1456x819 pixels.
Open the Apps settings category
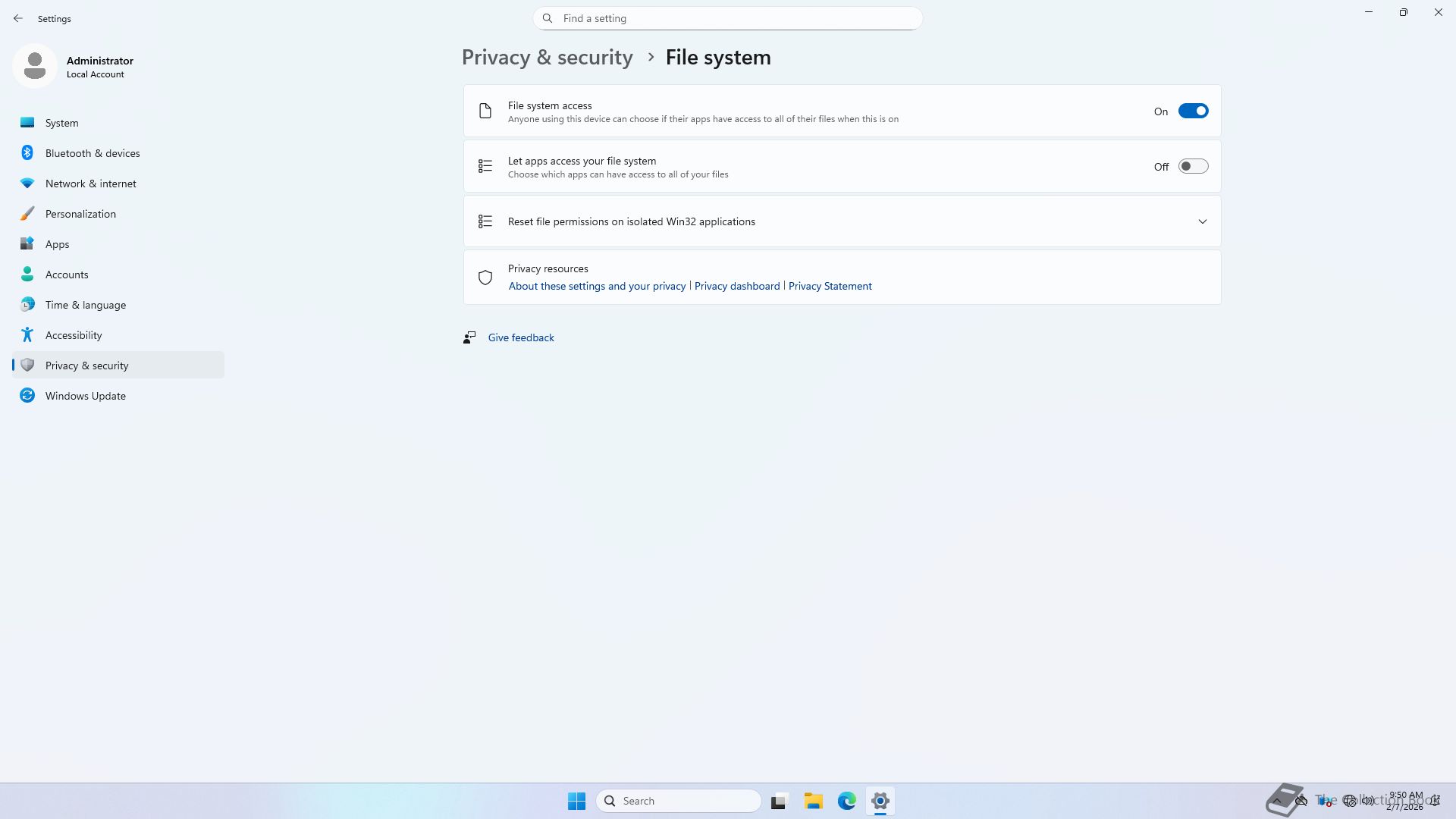coord(57,244)
